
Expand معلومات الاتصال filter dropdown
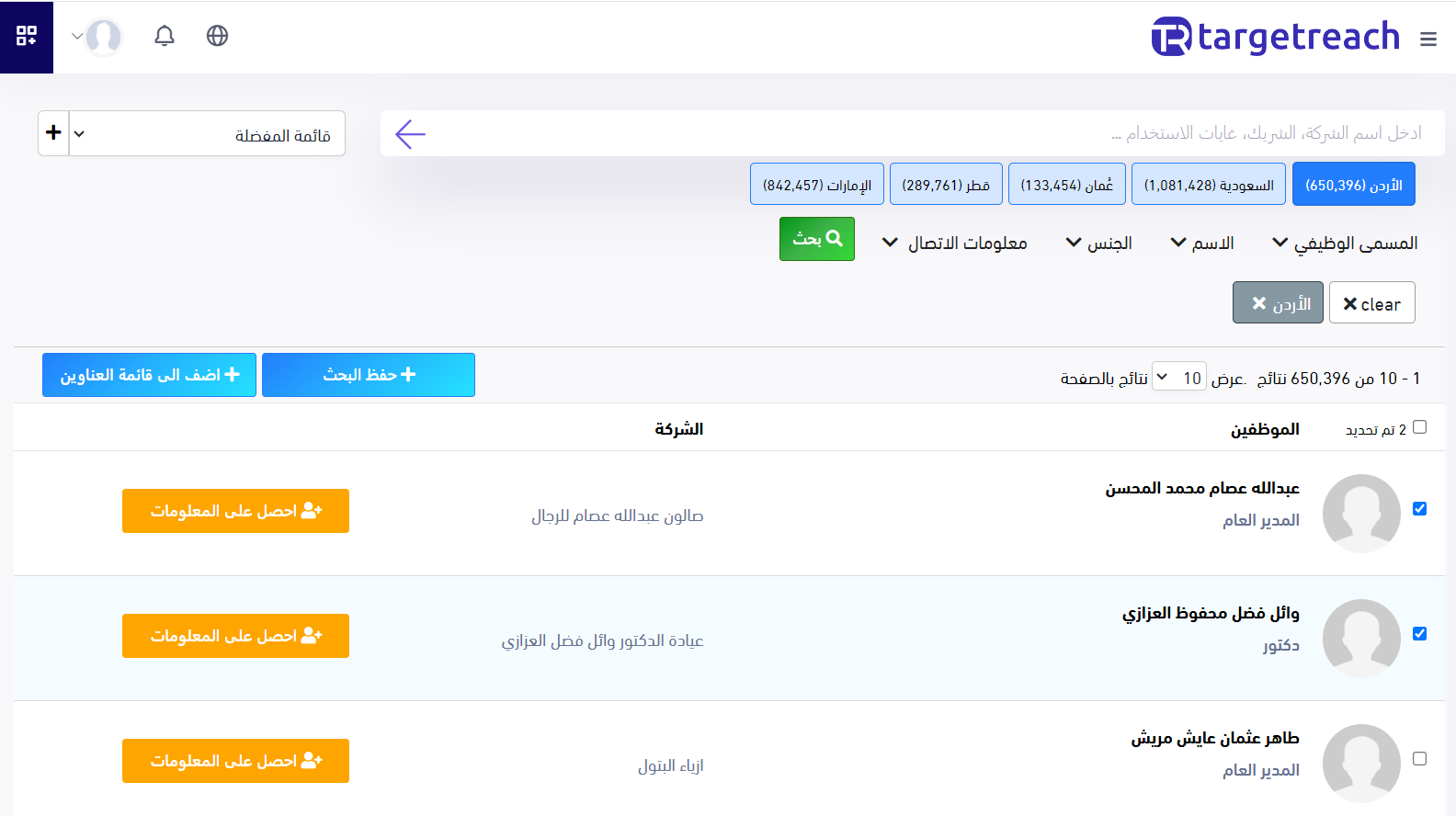tap(954, 244)
